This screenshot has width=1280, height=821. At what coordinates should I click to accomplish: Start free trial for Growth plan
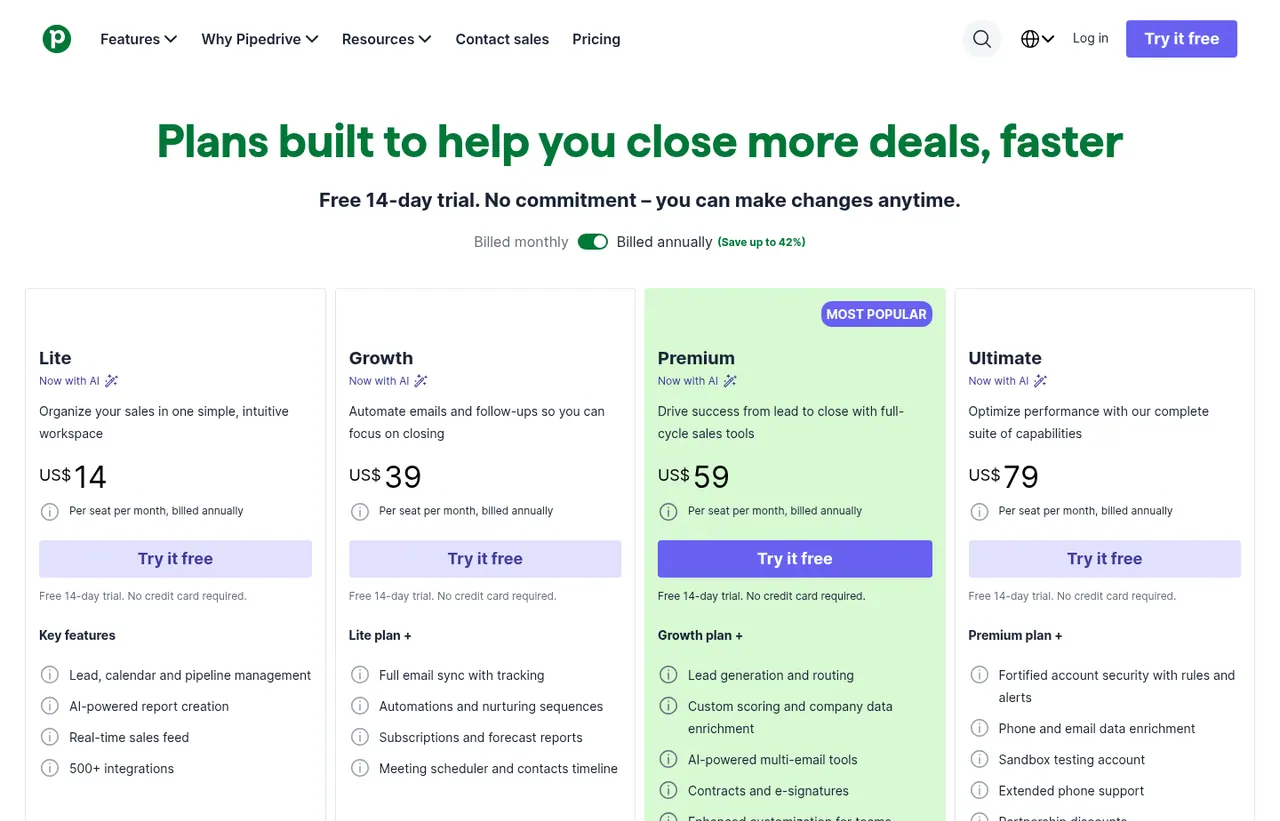(x=485, y=559)
